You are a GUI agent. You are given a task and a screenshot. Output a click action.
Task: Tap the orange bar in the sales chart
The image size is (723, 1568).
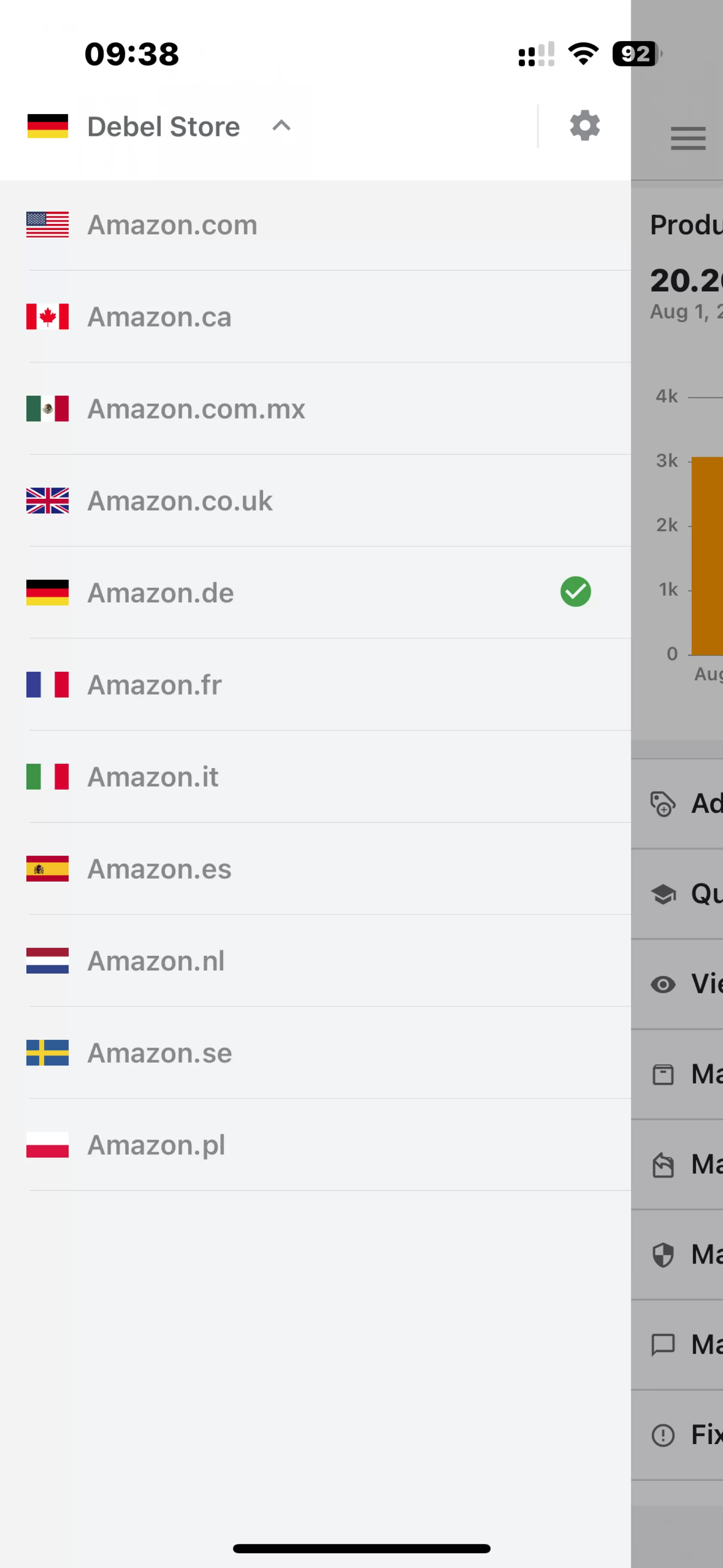click(x=707, y=556)
